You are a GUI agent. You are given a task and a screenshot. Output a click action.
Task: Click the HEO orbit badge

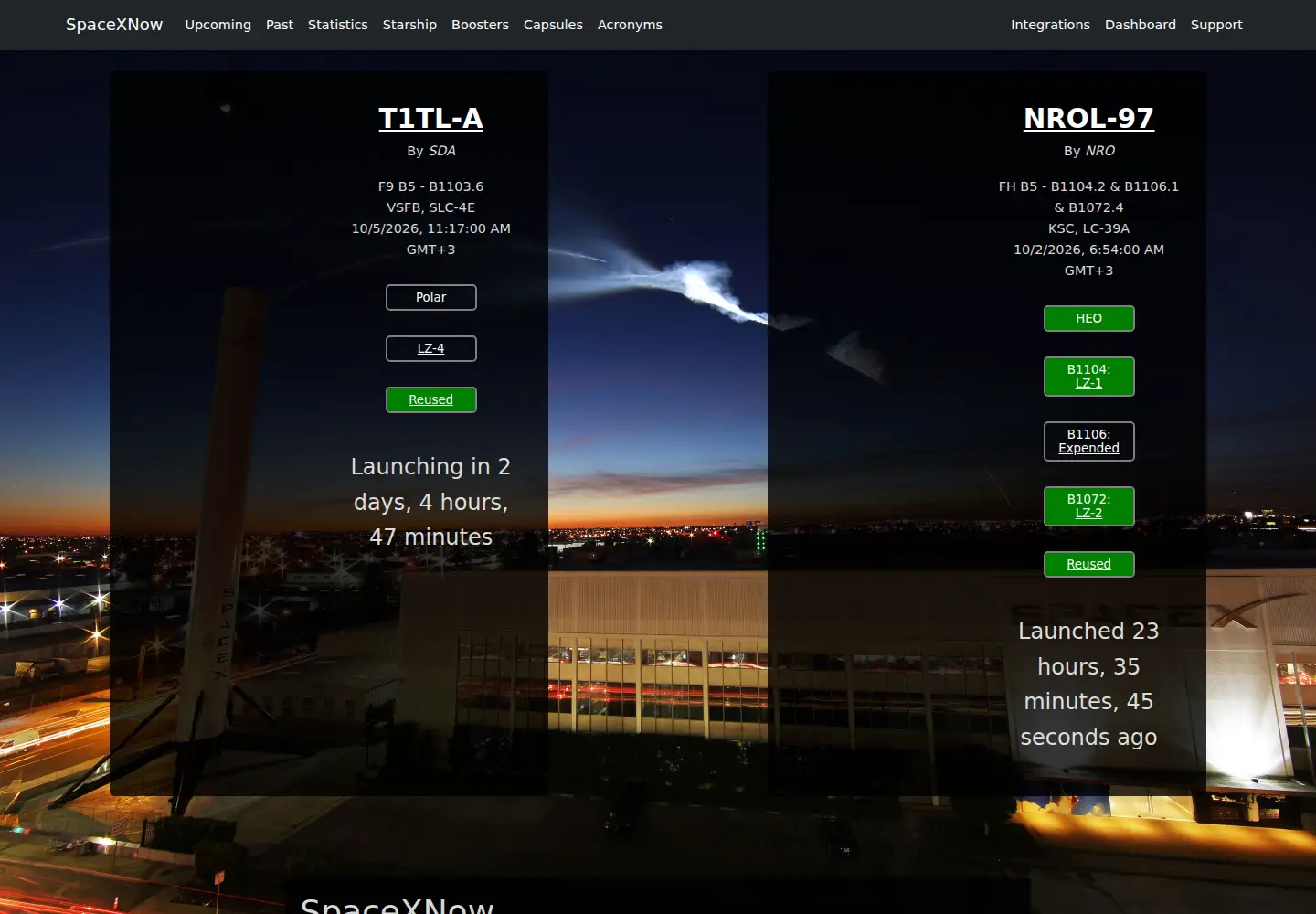click(x=1088, y=318)
